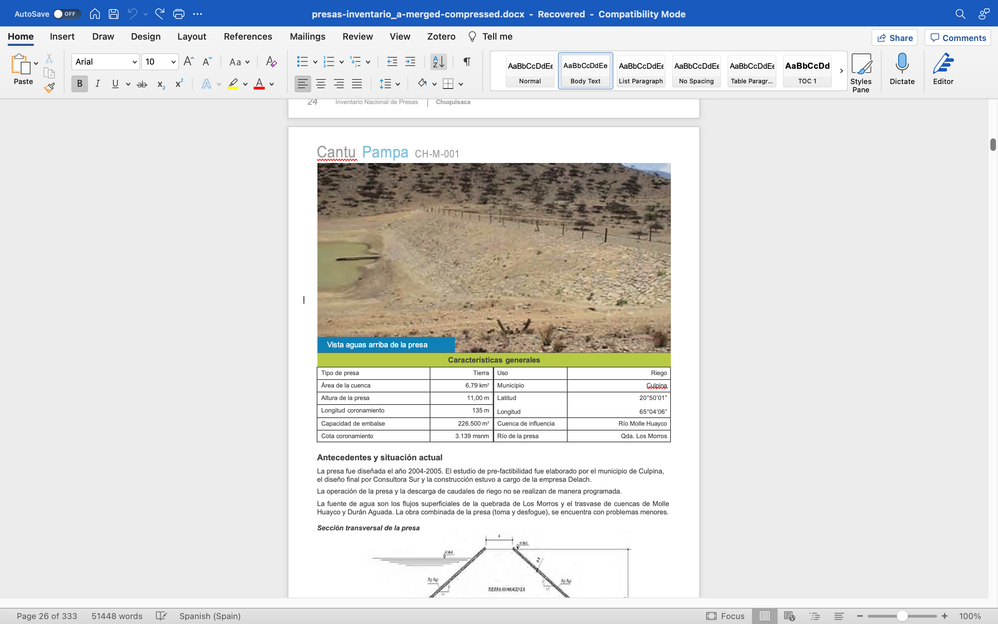Viewport: 998px width, 624px height.
Task: Switch to Outline view in status bar
Action: pyautogui.click(x=815, y=616)
